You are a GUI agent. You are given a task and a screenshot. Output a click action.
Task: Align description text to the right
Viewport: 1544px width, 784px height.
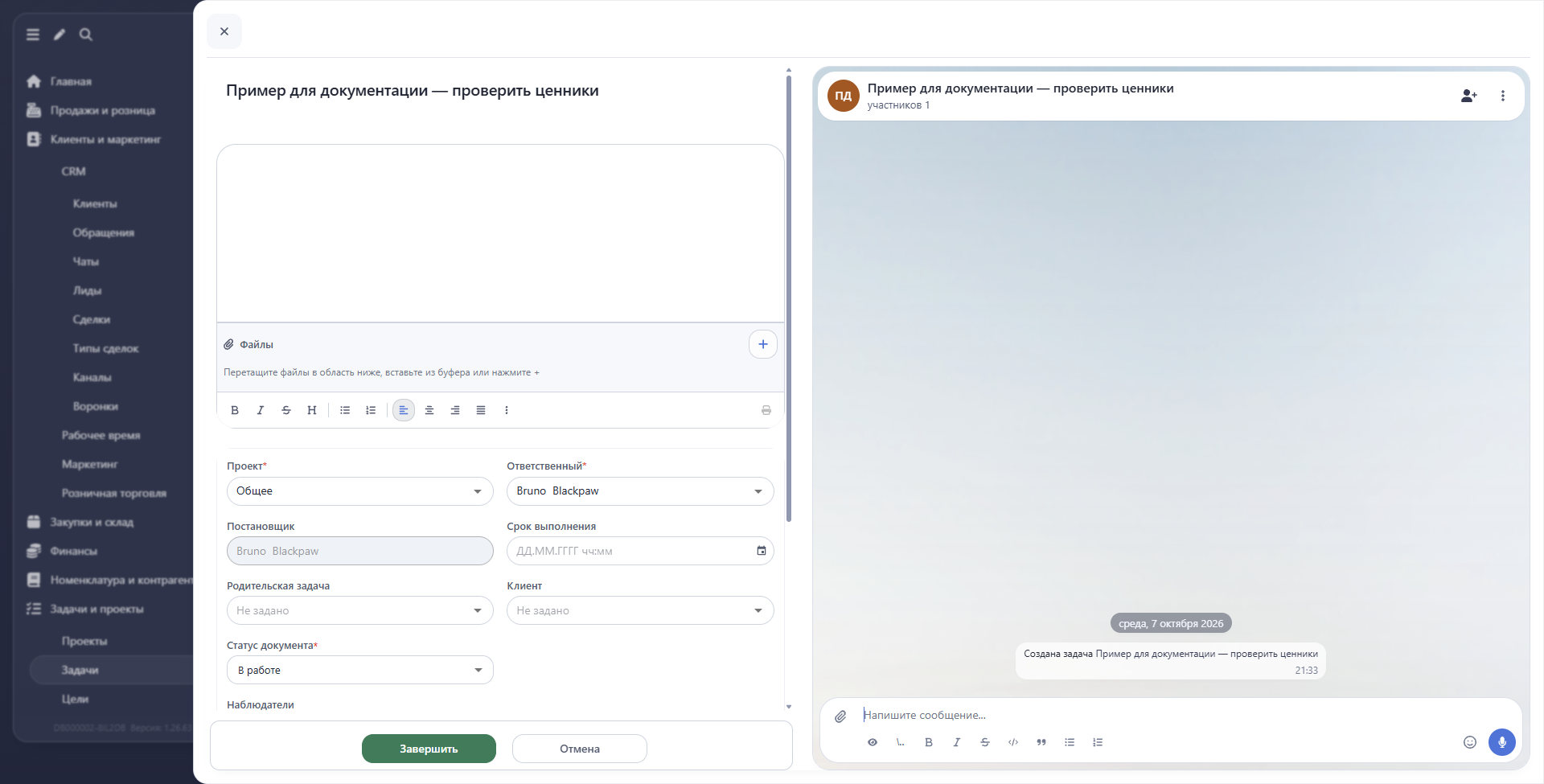(455, 410)
